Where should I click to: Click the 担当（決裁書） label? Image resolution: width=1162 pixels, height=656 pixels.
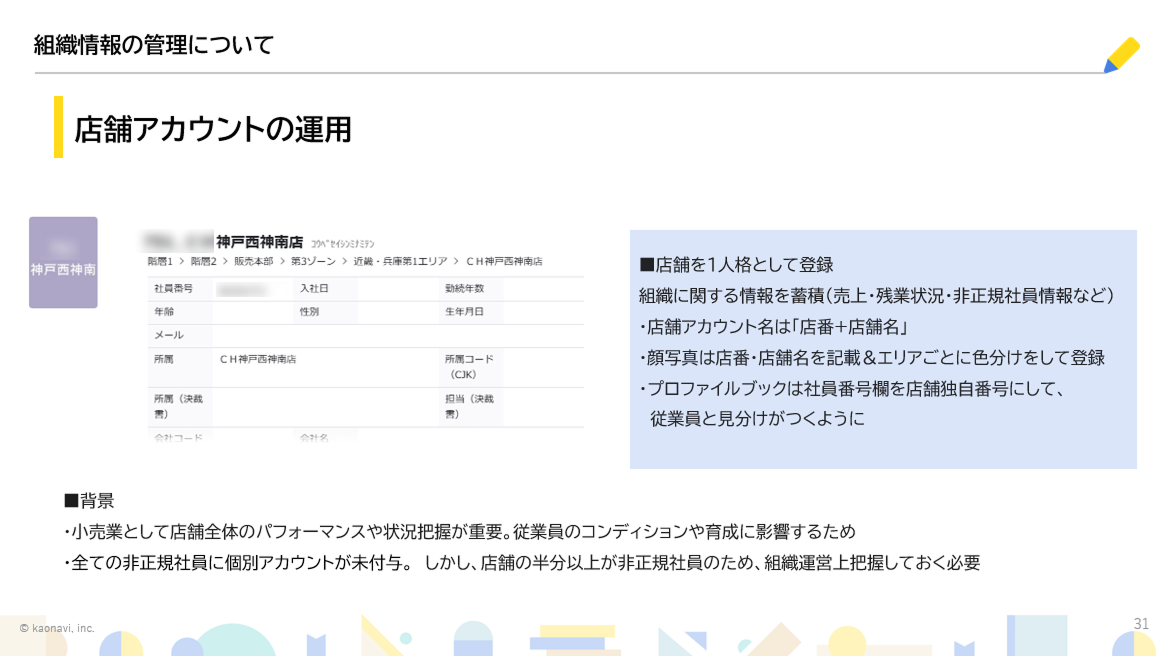tap(469, 406)
